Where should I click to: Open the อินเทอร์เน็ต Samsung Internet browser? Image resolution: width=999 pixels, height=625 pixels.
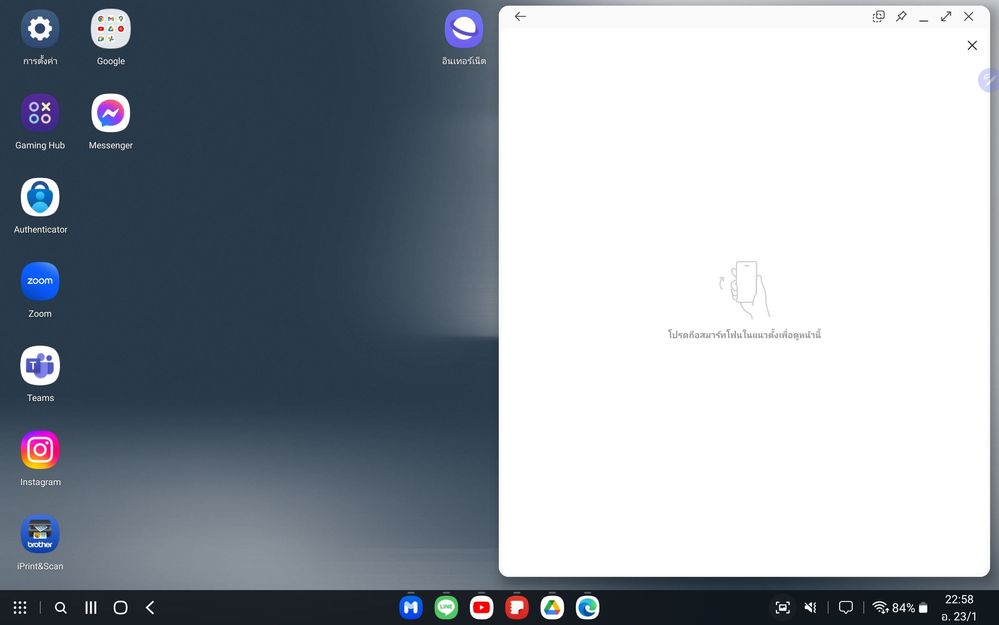464,29
